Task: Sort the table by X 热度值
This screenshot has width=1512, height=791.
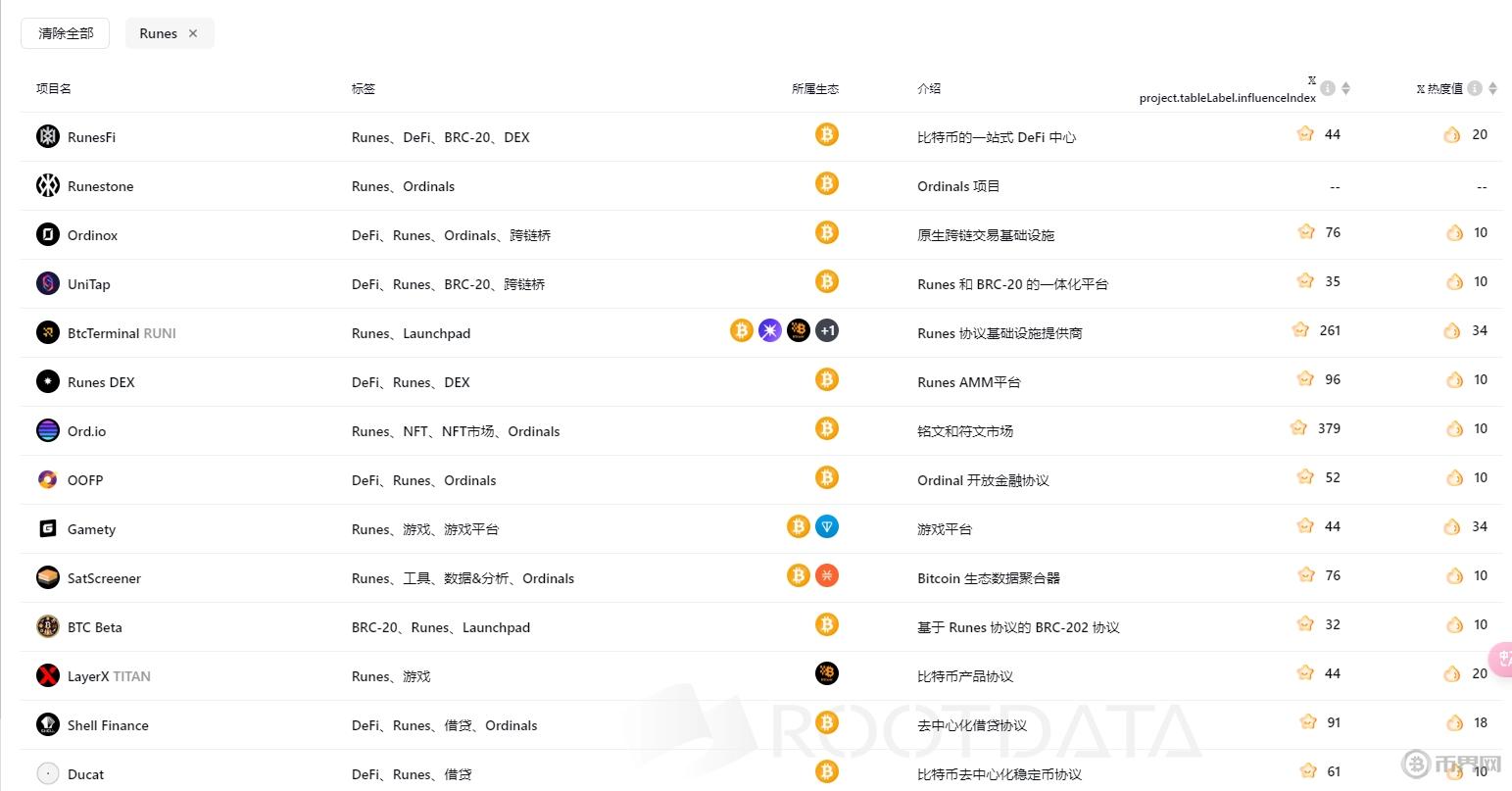Action: point(1492,88)
